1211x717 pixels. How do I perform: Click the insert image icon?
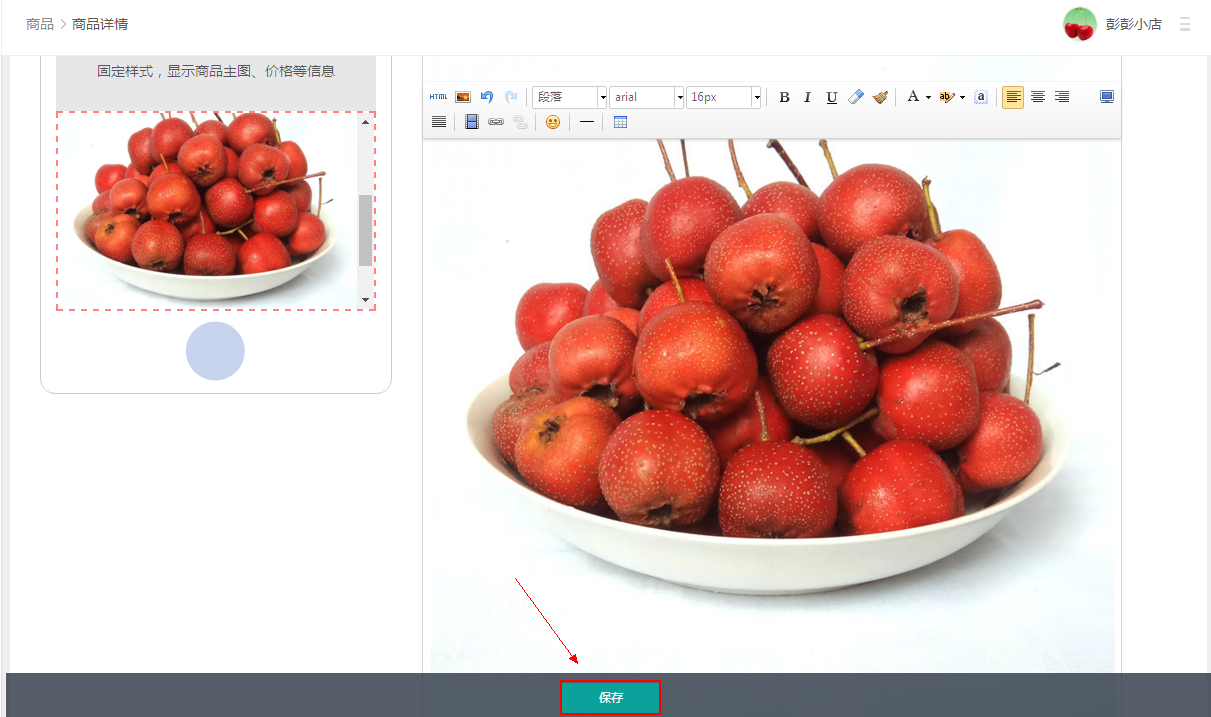pos(463,97)
